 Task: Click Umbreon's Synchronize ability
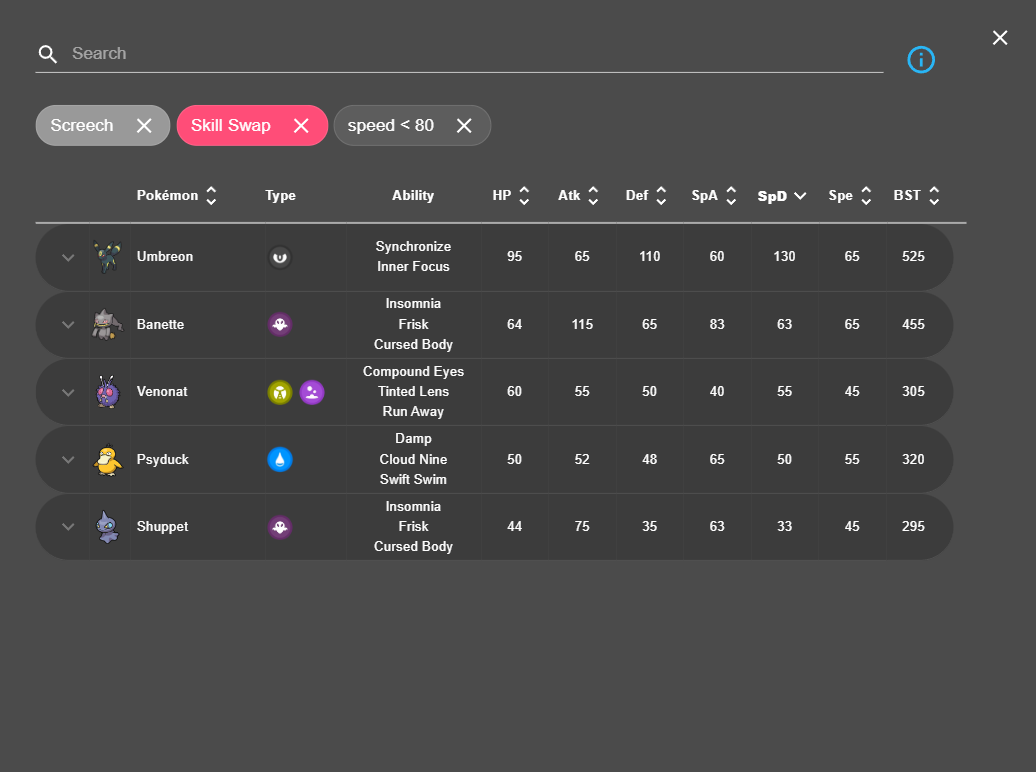[x=414, y=247]
